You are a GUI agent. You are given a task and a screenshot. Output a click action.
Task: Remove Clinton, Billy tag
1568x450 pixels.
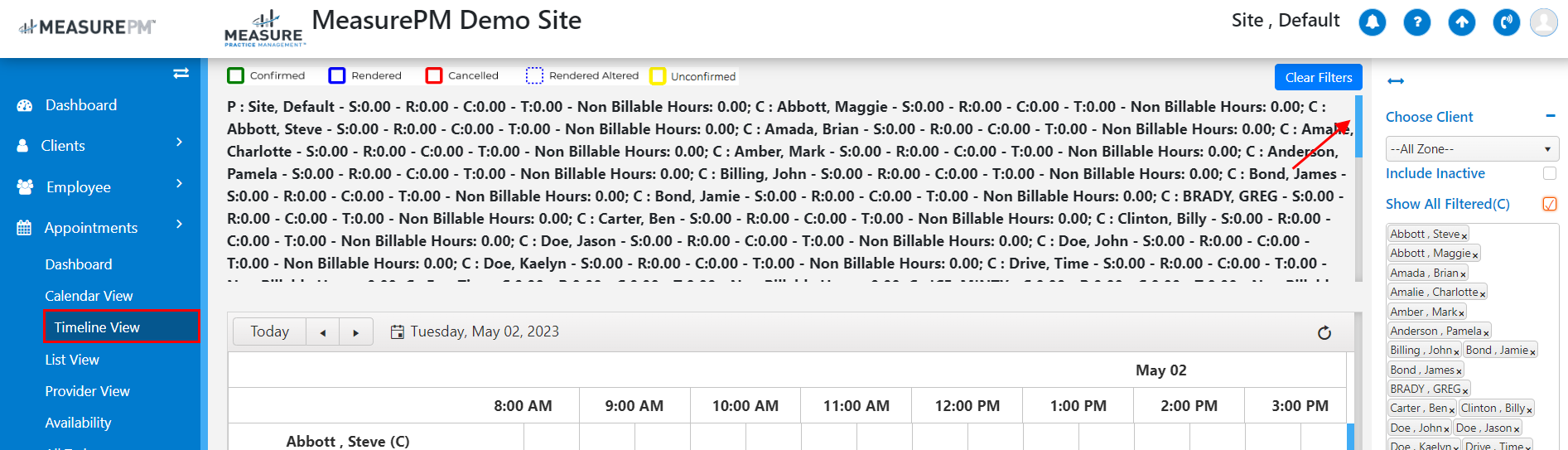1529,410
